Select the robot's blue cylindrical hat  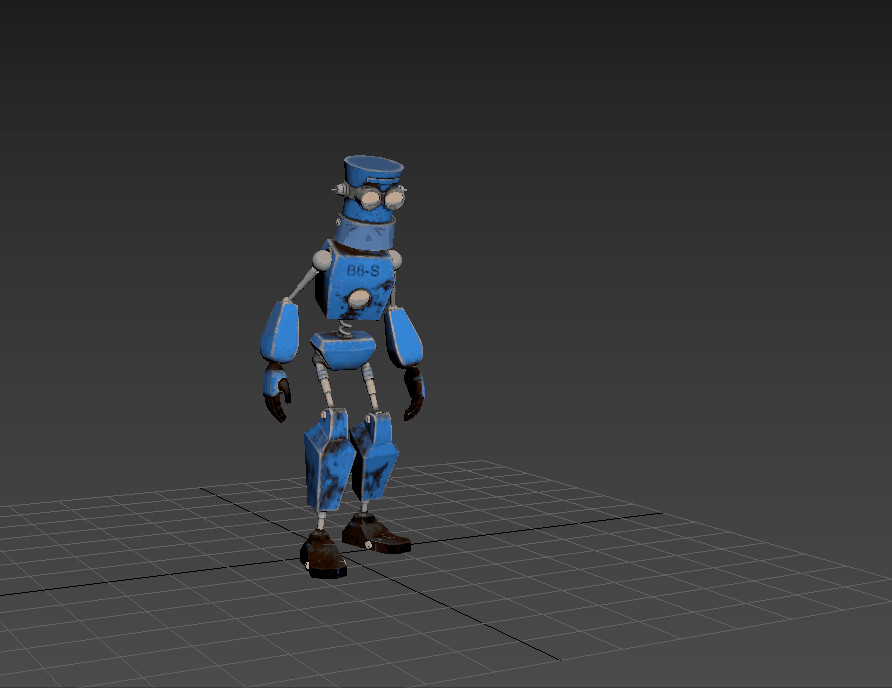click(x=373, y=170)
